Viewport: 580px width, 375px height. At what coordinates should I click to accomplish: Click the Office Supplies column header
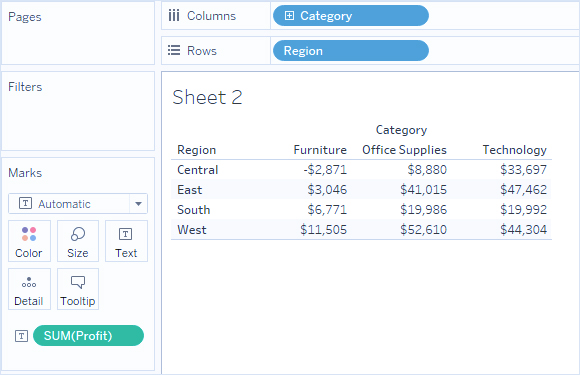click(x=404, y=150)
